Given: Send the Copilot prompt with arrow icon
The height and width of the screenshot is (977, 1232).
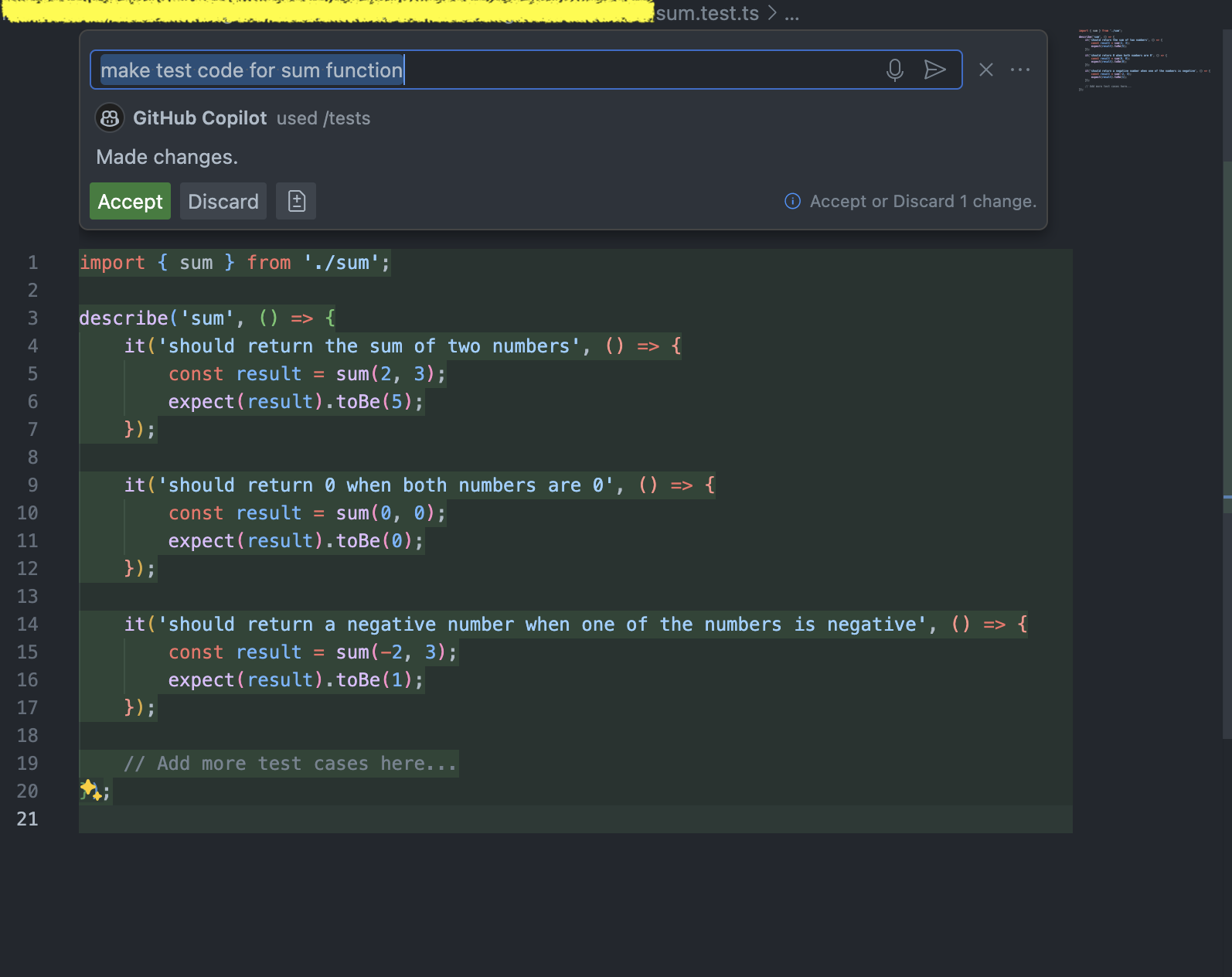Looking at the screenshot, I should point(935,70).
